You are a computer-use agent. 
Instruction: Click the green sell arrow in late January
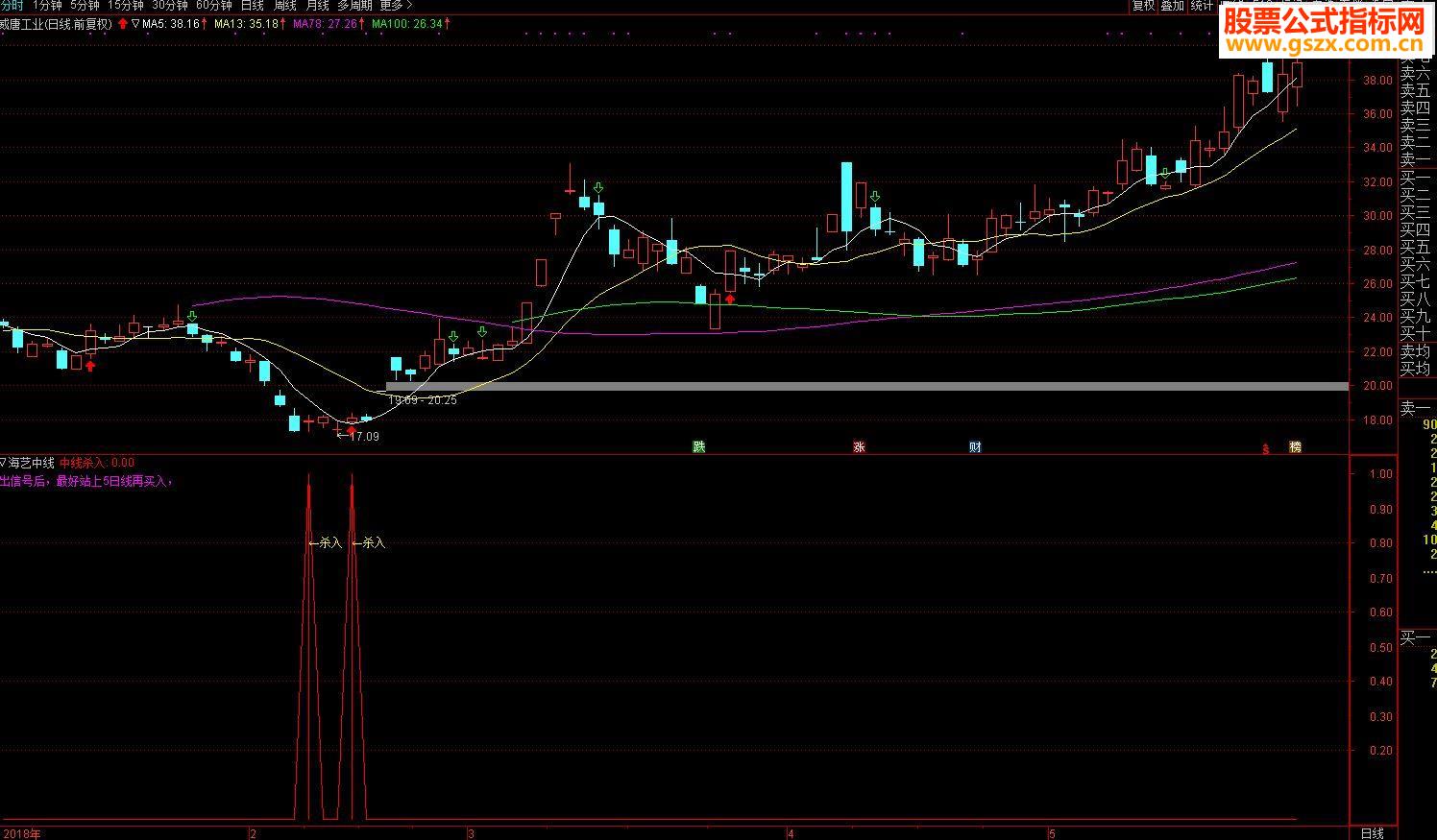192,316
